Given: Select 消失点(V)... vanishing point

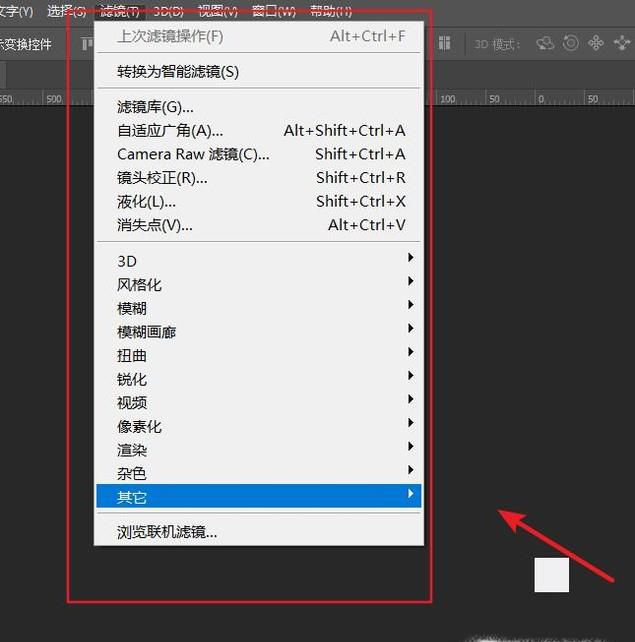Looking at the screenshot, I should [259, 225].
